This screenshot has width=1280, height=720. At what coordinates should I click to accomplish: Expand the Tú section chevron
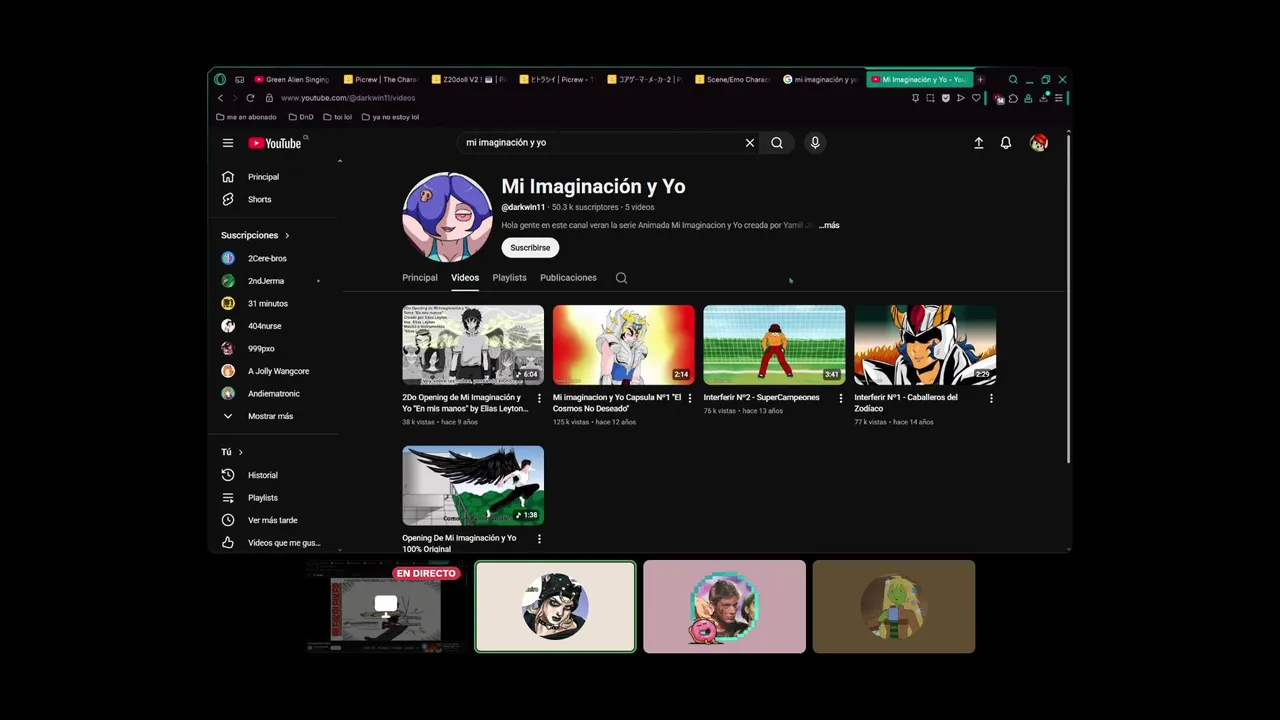[x=240, y=452]
